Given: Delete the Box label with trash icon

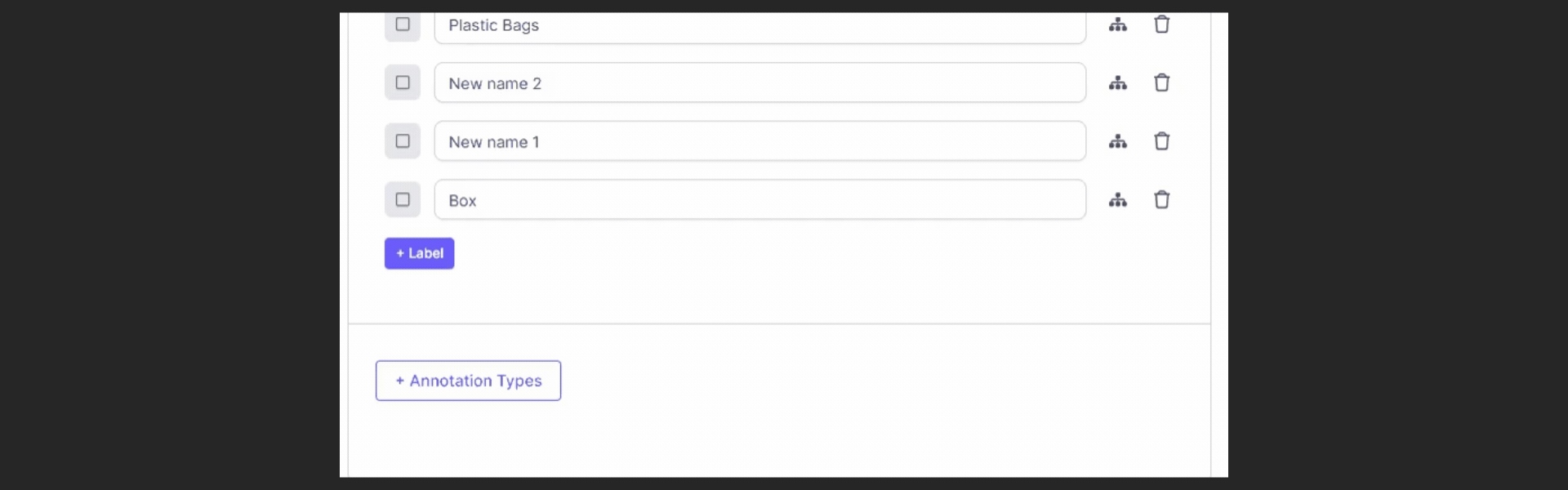Looking at the screenshot, I should click(1162, 199).
